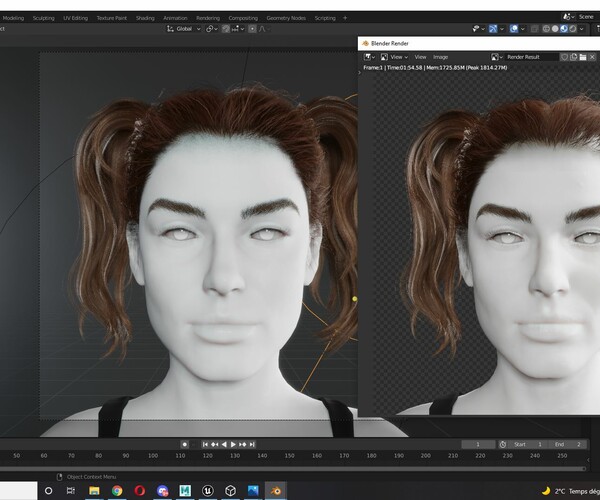The width and height of the screenshot is (600, 500).
Task: Switch to Texture Paint workspace
Action: (111, 18)
